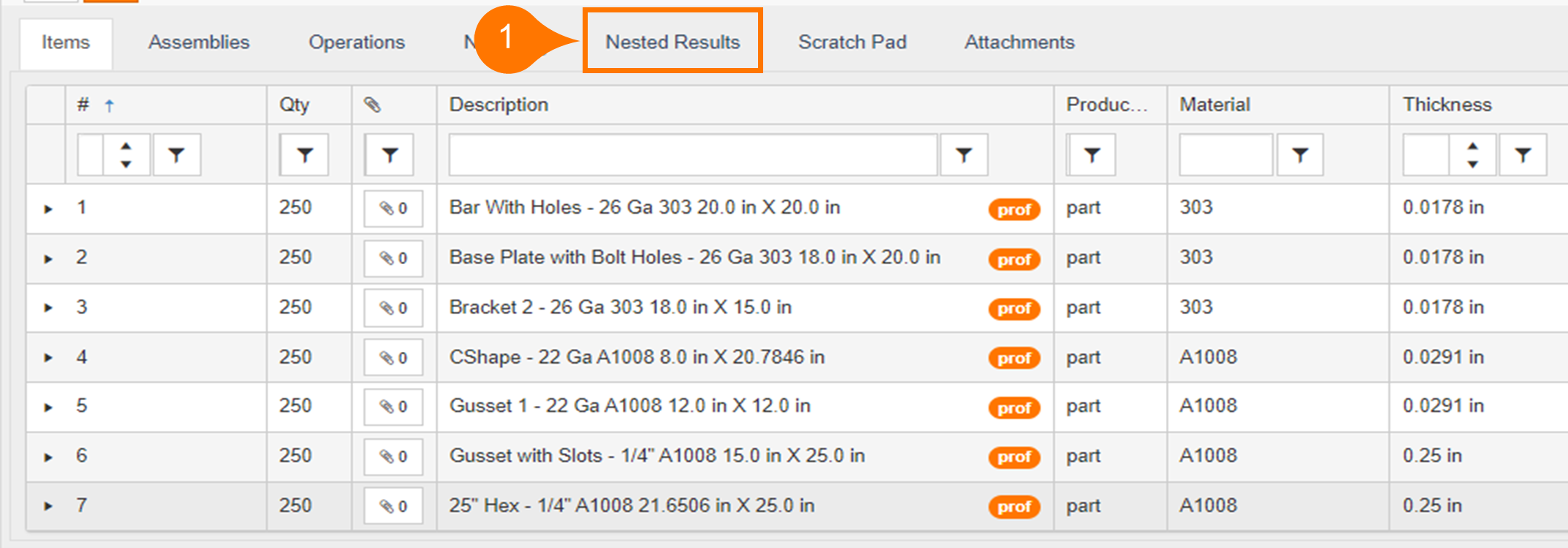This screenshot has width=1568, height=548.
Task: Open the Nested Results tab
Action: click(672, 42)
